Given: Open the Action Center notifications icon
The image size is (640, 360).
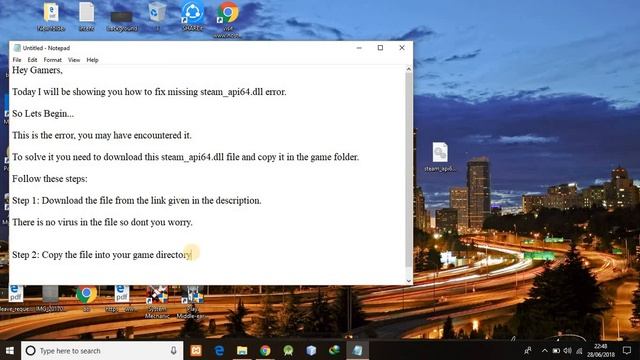Looking at the screenshot, I should pyautogui.click(x=627, y=351).
